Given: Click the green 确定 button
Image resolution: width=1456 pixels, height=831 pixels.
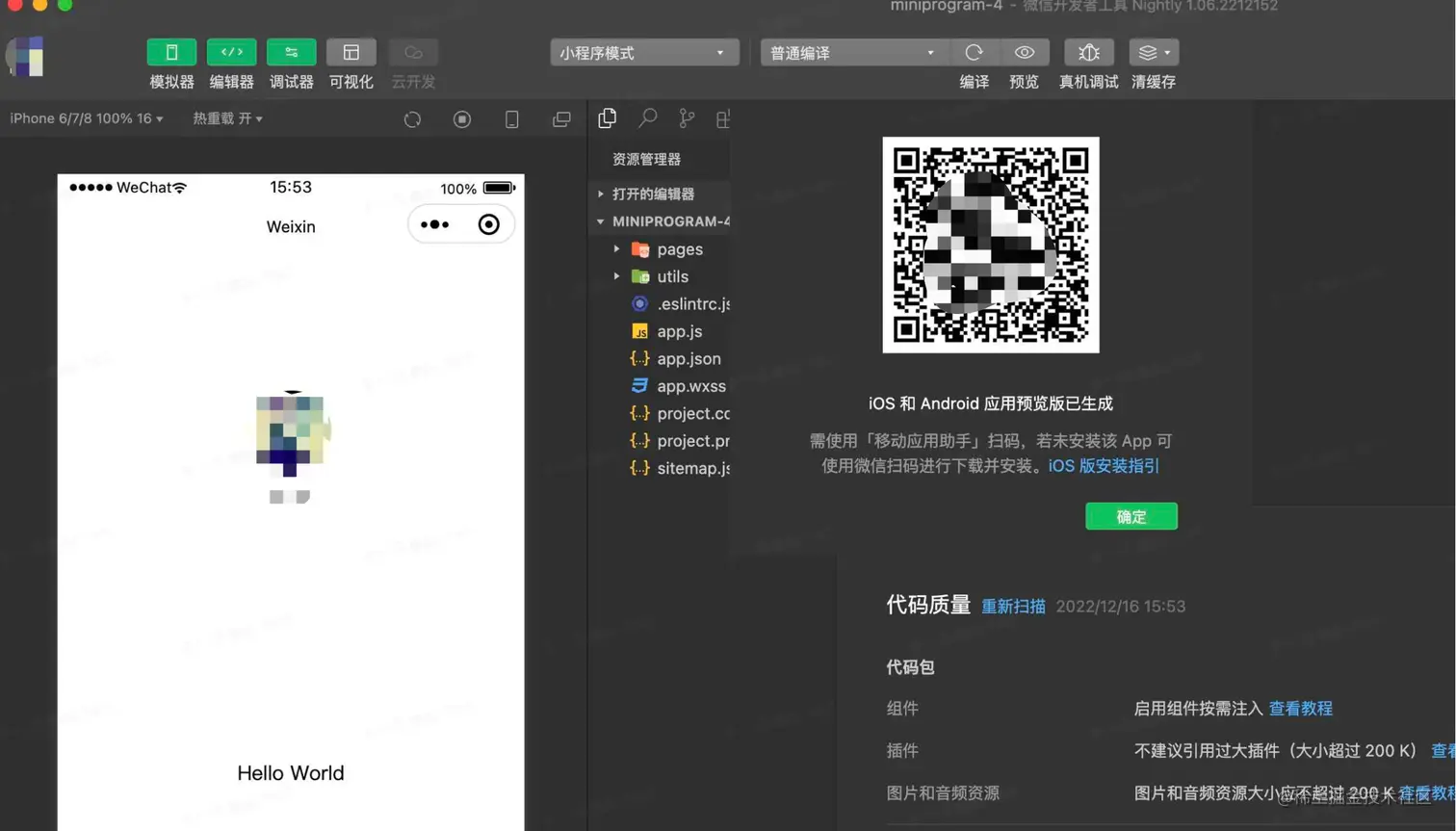Looking at the screenshot, I should (x=1131, y=516).
